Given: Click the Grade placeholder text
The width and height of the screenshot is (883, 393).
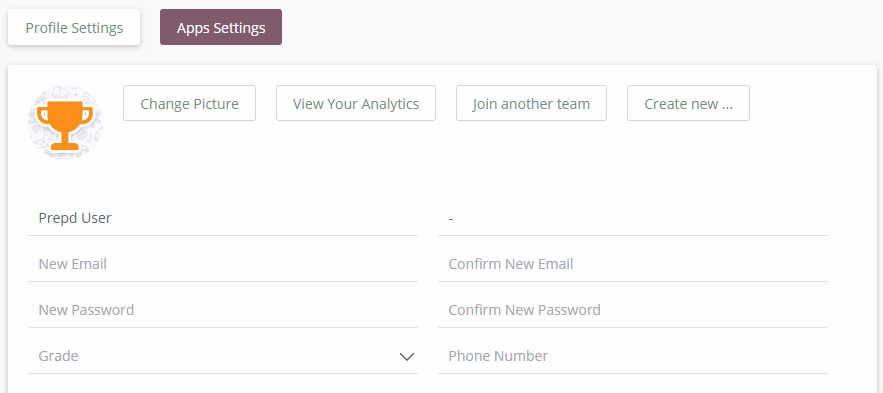Looking at the screenshot, I should tap(58, 356).
